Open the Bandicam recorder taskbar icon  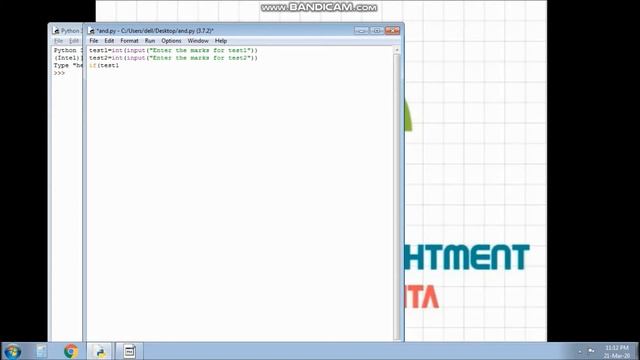coord(129,351)
